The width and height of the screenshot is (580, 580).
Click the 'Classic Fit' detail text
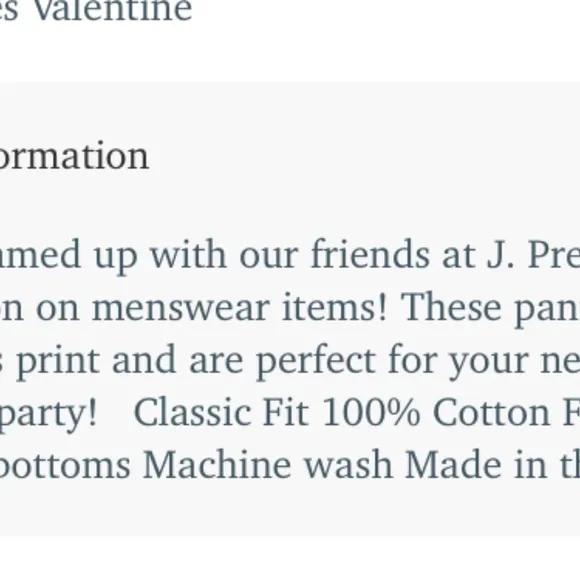pos(221,412)
